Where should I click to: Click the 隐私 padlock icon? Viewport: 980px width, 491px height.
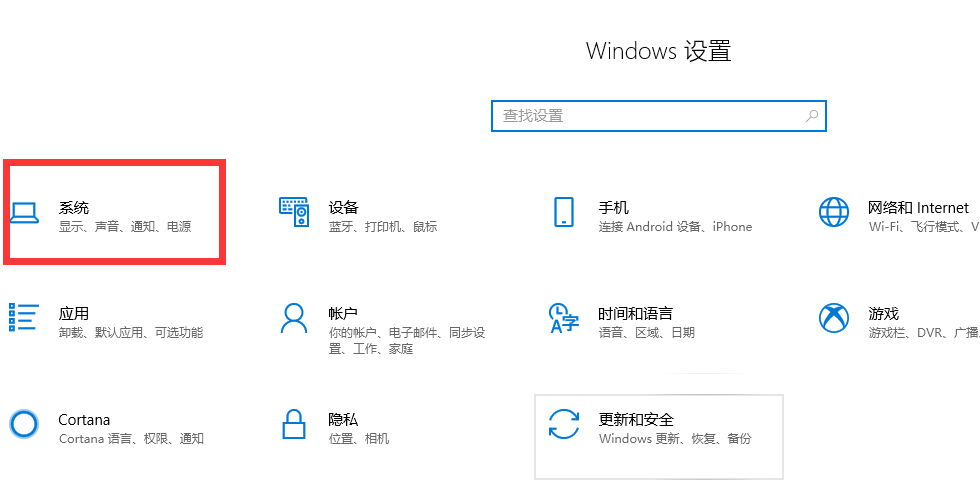click(x=294, y=424)
